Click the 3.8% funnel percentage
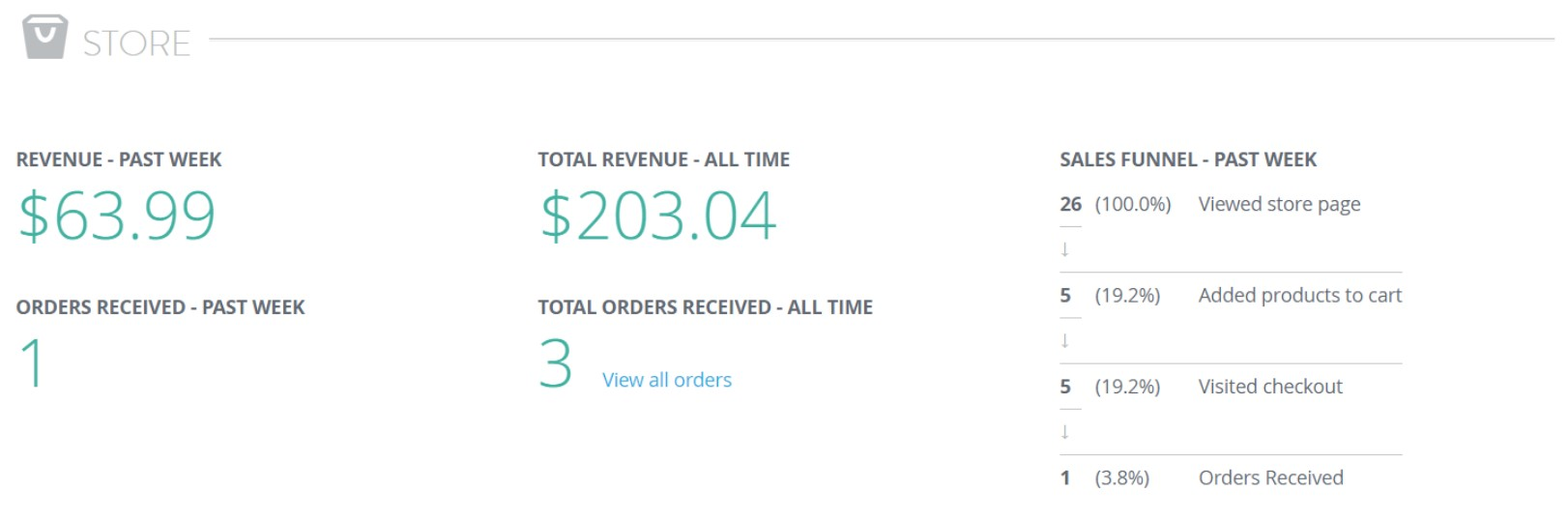1568x520 pixels. coord(1121,477)
